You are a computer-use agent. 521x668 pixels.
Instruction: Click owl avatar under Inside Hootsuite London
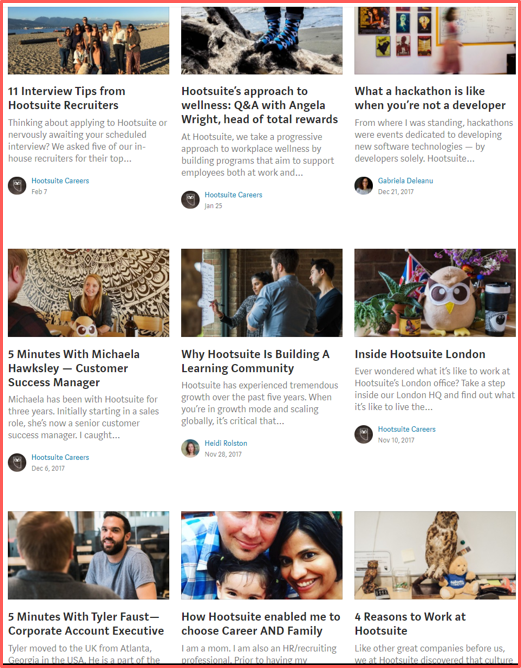363,434
